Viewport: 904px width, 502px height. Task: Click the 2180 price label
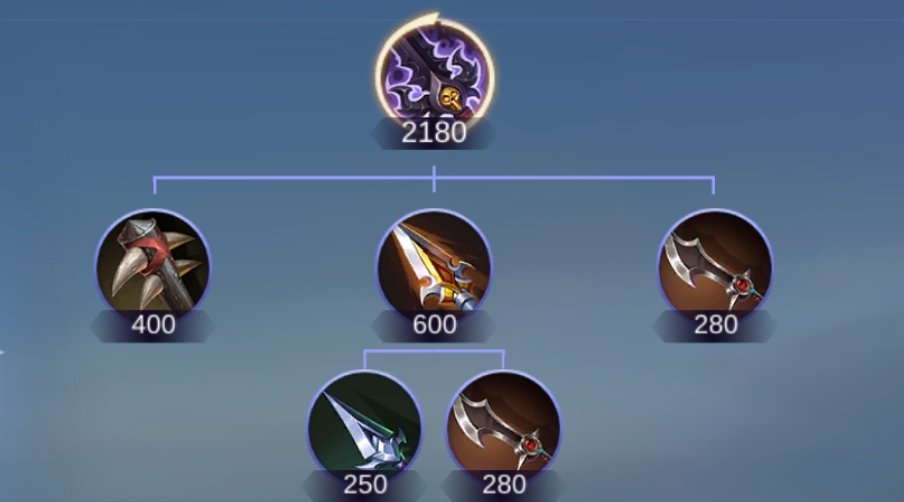point(434,133)
